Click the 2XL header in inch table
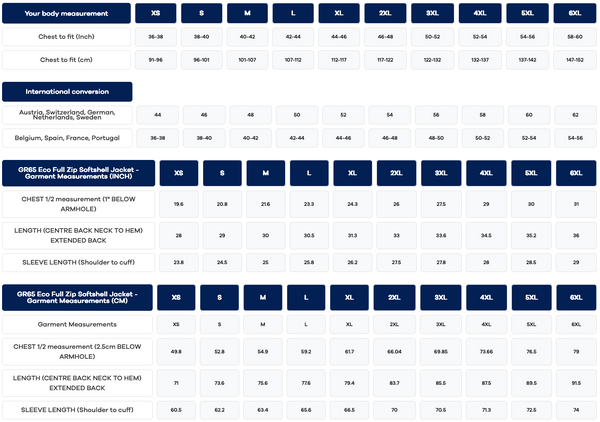 tap(396, 173)
